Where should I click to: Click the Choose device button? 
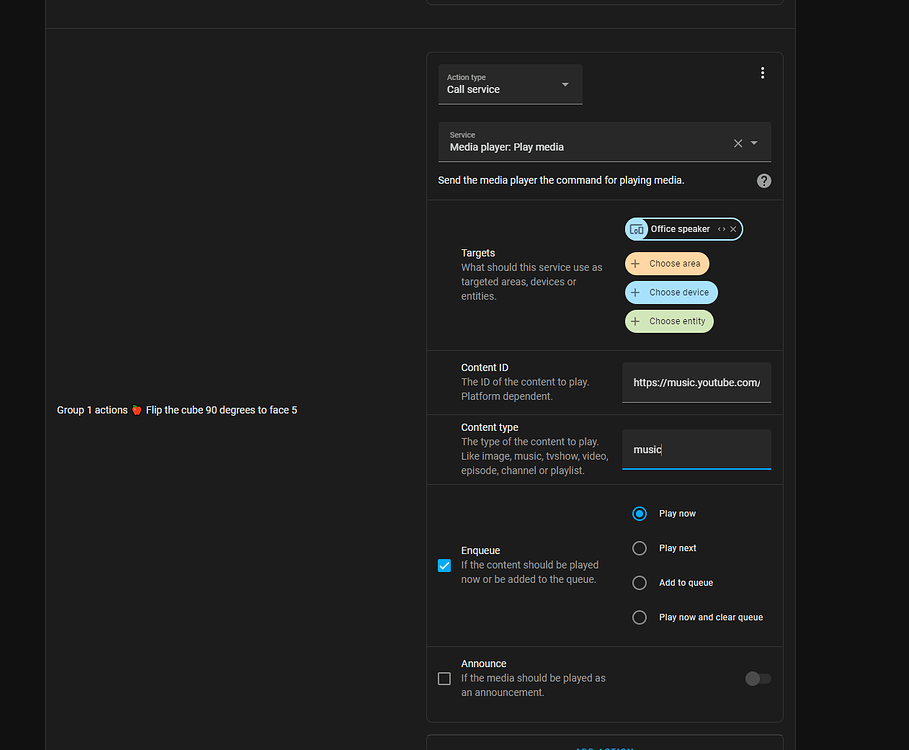[671, 292]
